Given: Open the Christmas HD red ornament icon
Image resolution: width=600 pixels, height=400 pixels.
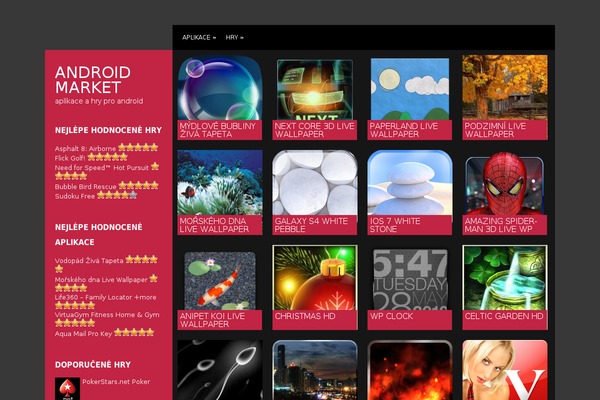Looking at the screenshot, I should pos(315,278).
